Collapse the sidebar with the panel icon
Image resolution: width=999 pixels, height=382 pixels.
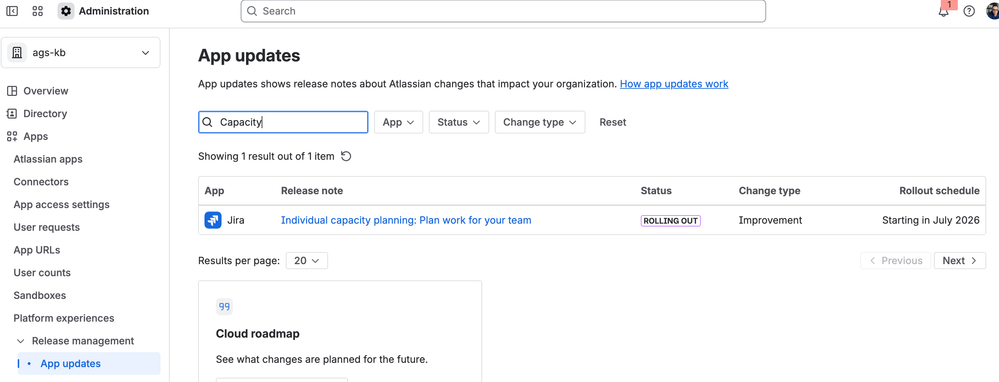click(x=12, y=11)
